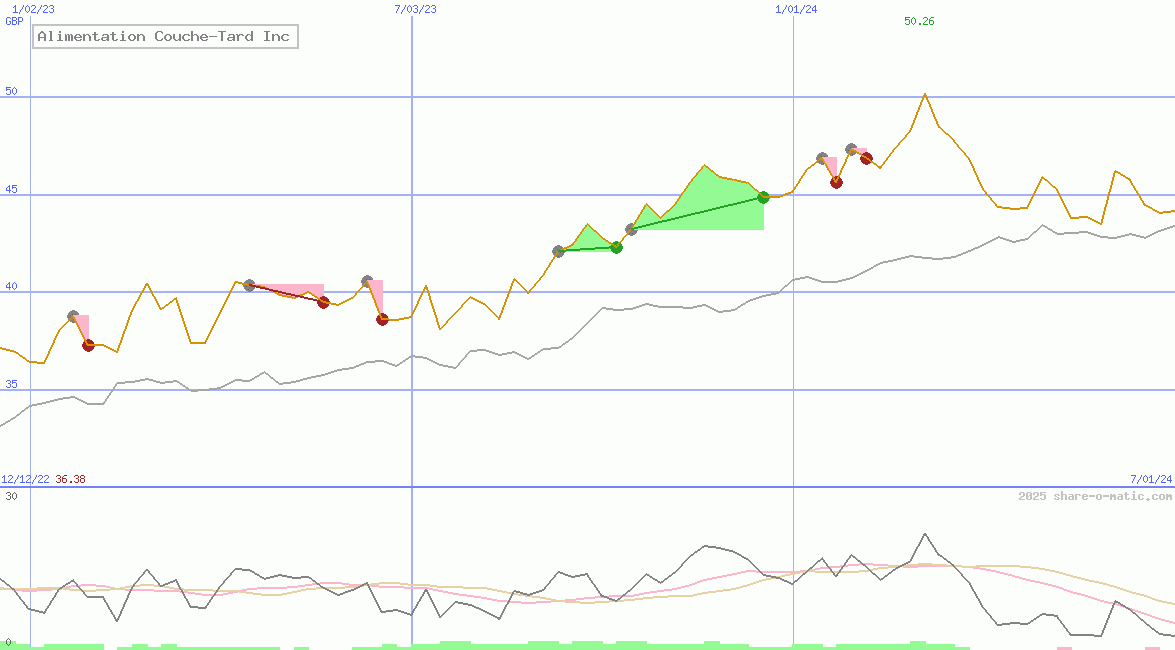Click the Alimentation Couche-Tard Inc title box

(x=165, y=37)
